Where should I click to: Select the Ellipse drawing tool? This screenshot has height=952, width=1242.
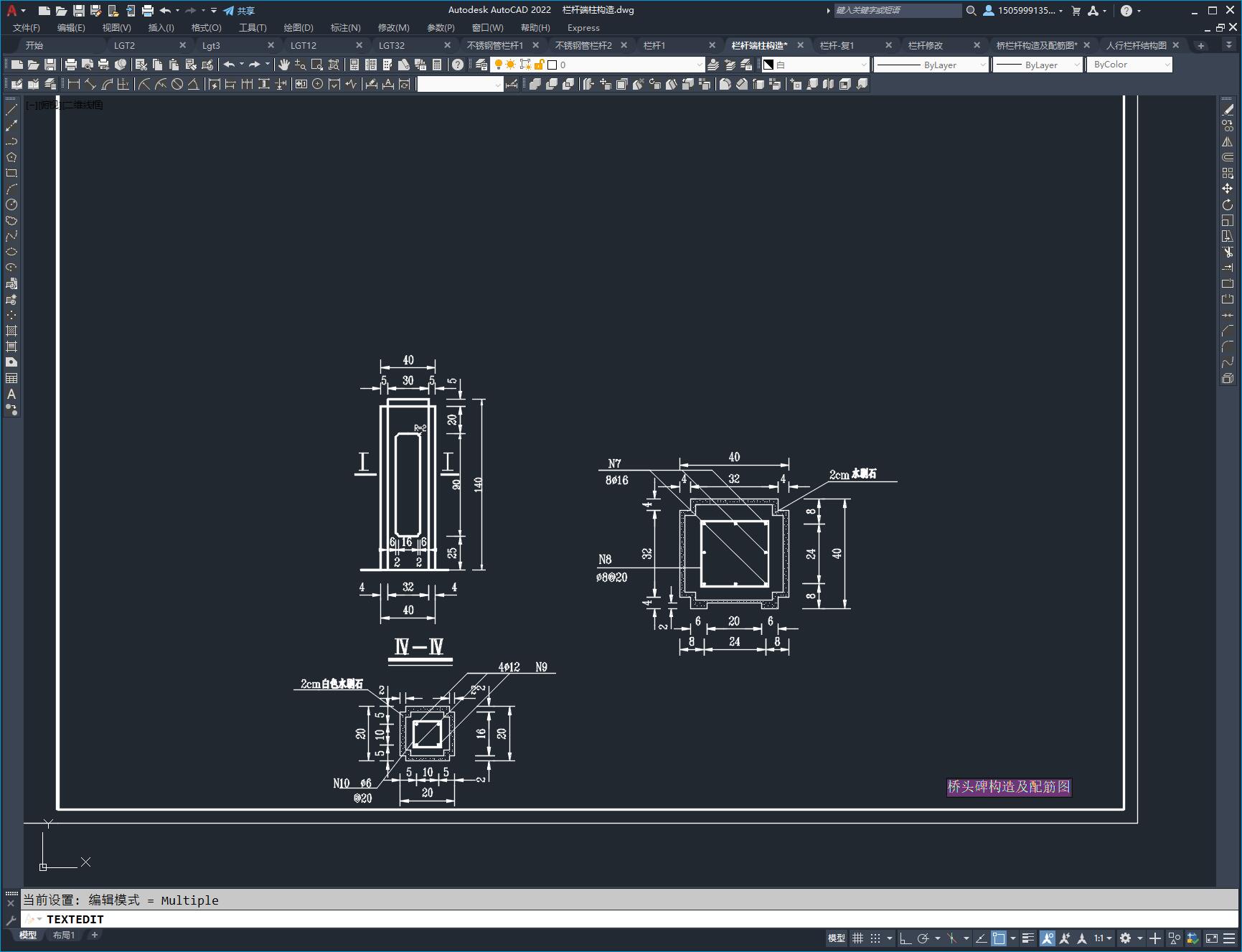coord(11,252)
